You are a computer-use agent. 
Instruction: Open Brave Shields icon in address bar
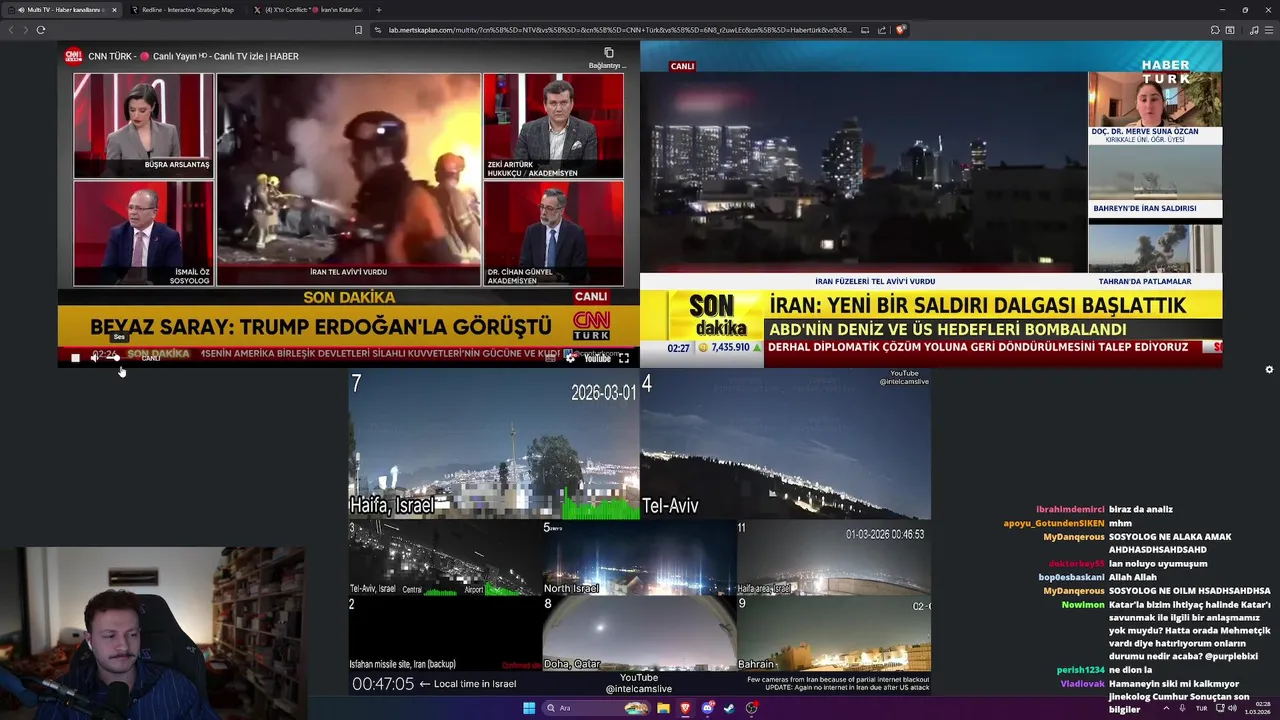(900, 30)
